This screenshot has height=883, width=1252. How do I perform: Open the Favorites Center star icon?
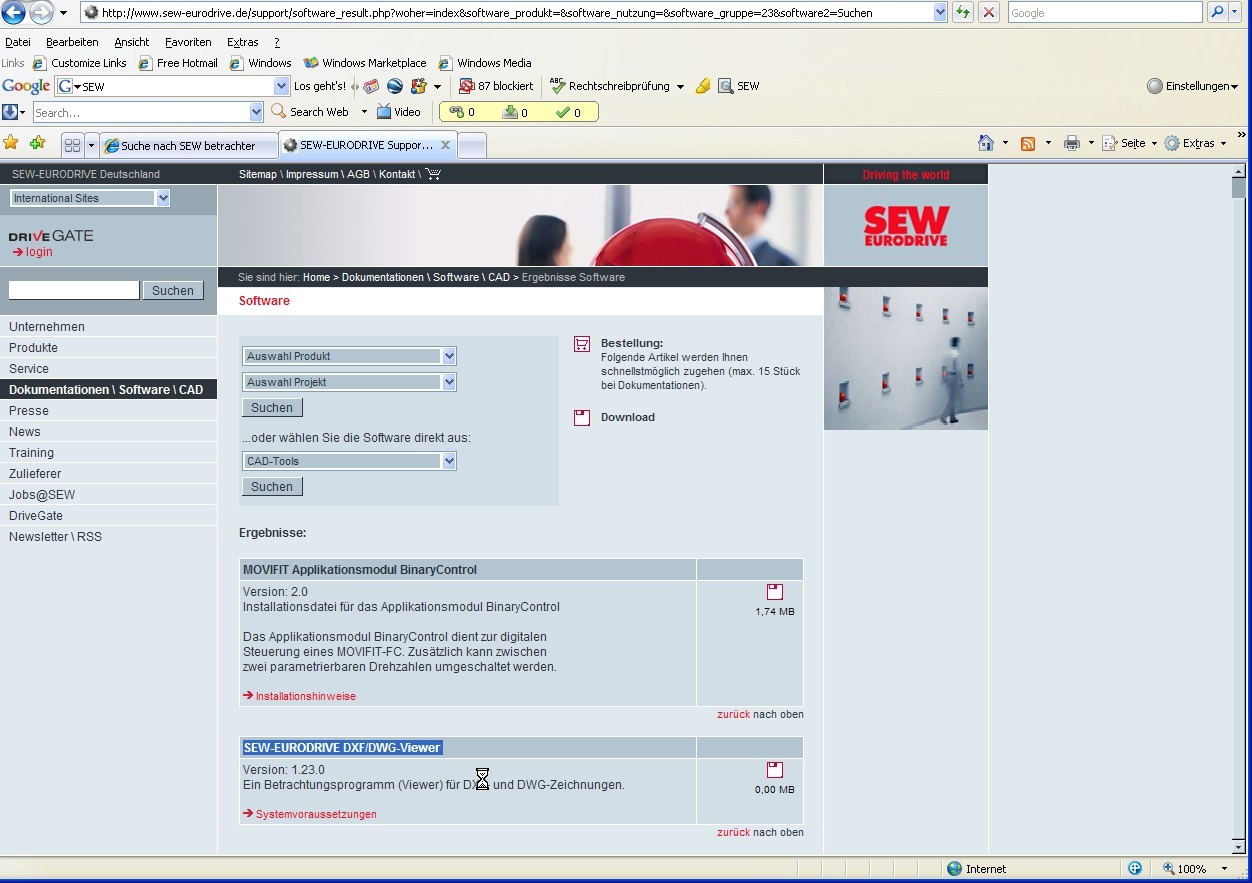coord(12,143)
